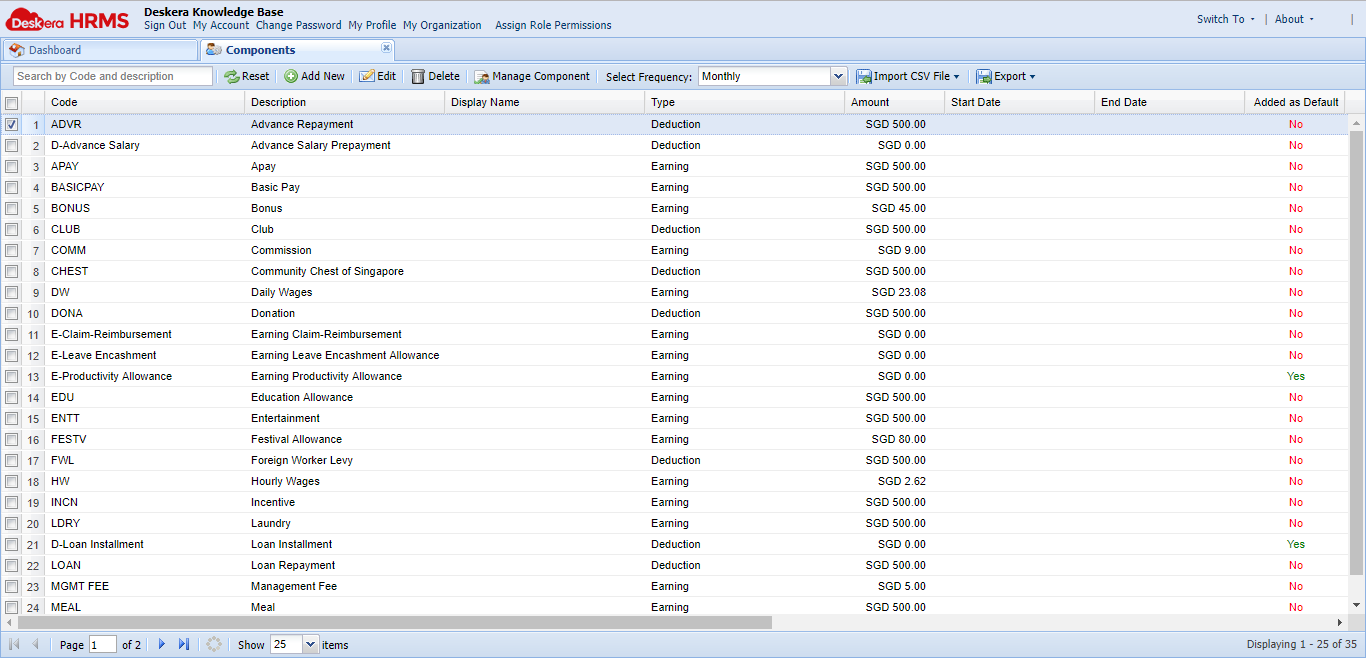Click the Yes value in E-Productivity Allowance row

click(1296, 376)
